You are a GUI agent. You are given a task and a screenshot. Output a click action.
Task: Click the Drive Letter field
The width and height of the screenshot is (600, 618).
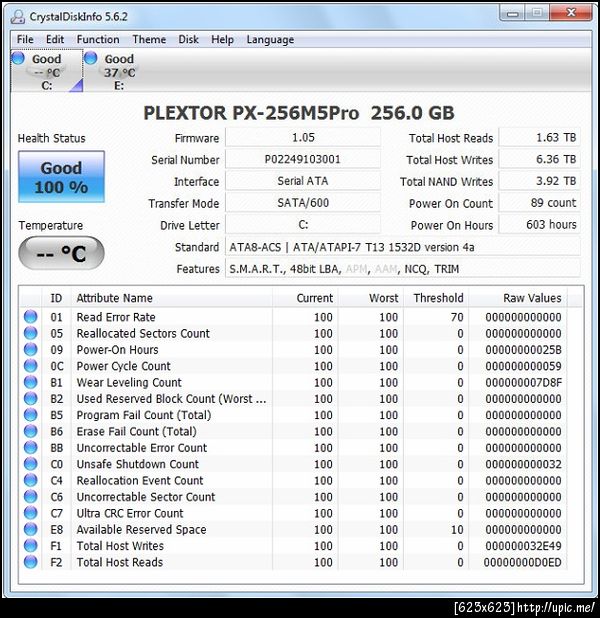point(303,225)
